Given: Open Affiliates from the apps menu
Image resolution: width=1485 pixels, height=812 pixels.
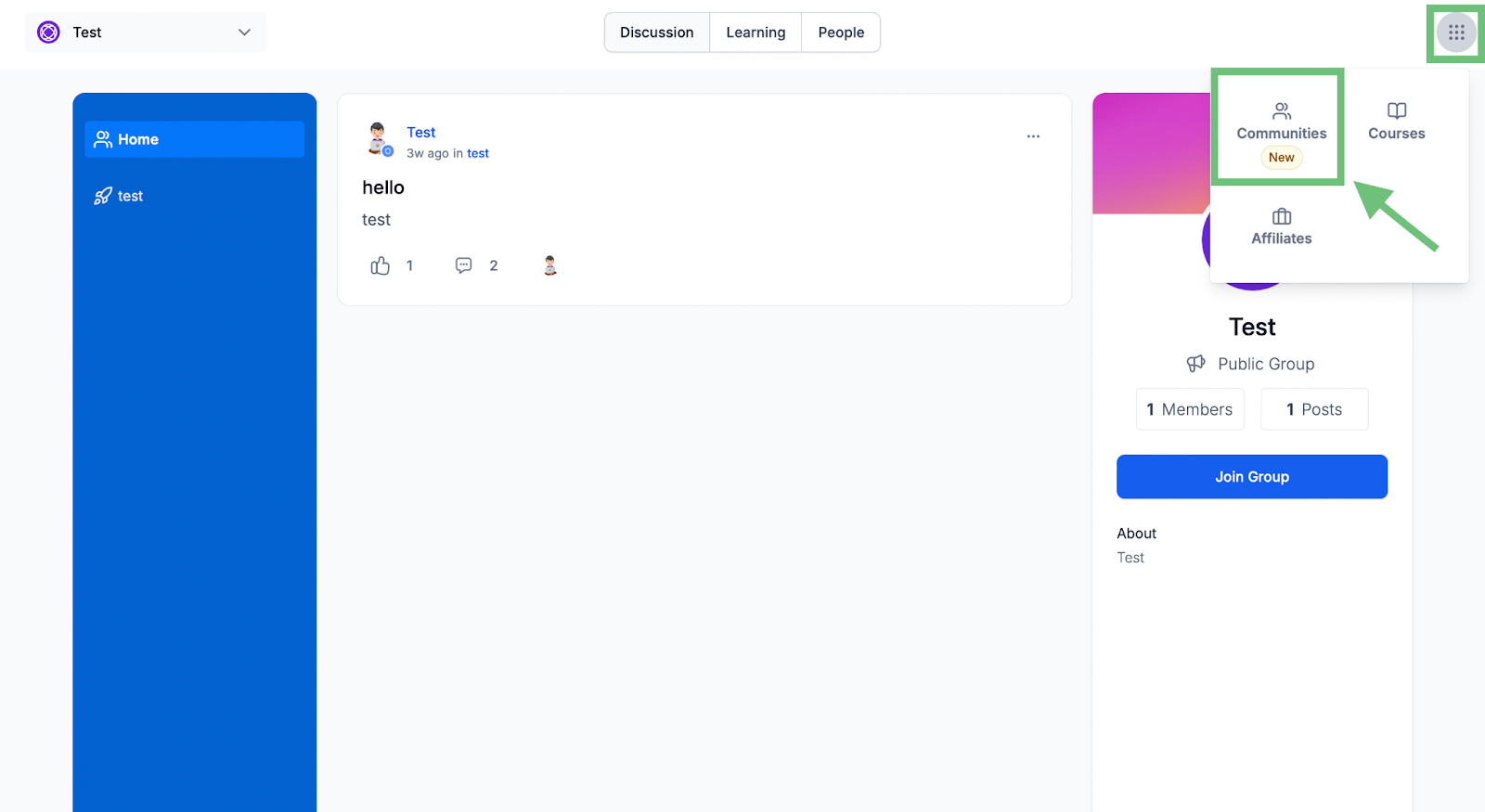Looking at the screenshot, I should [x=1281, y=227].
